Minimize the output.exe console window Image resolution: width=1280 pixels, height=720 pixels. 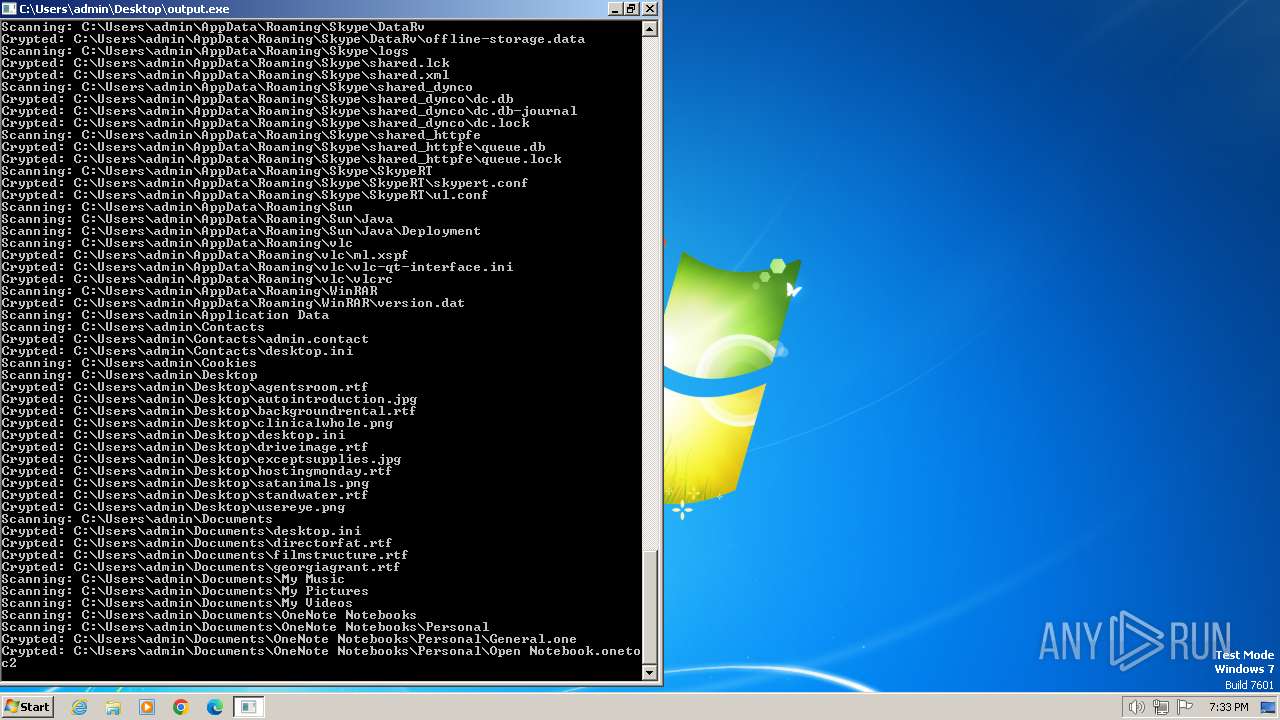point(615,8)
